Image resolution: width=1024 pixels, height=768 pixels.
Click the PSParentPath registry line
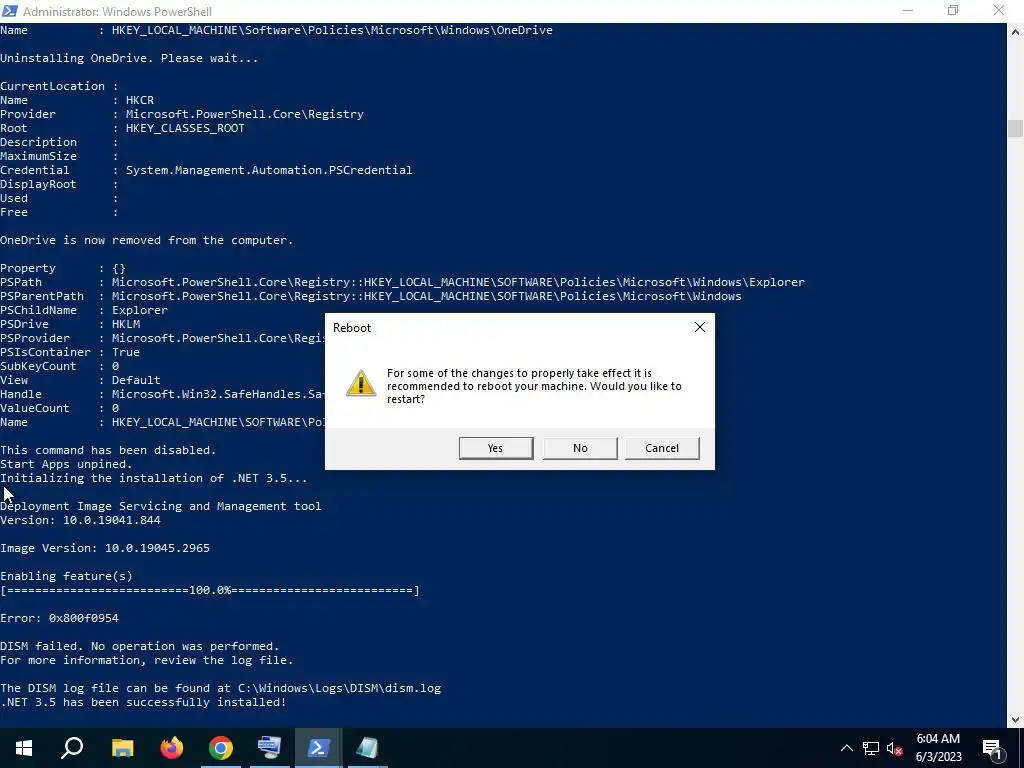[371, 296]
